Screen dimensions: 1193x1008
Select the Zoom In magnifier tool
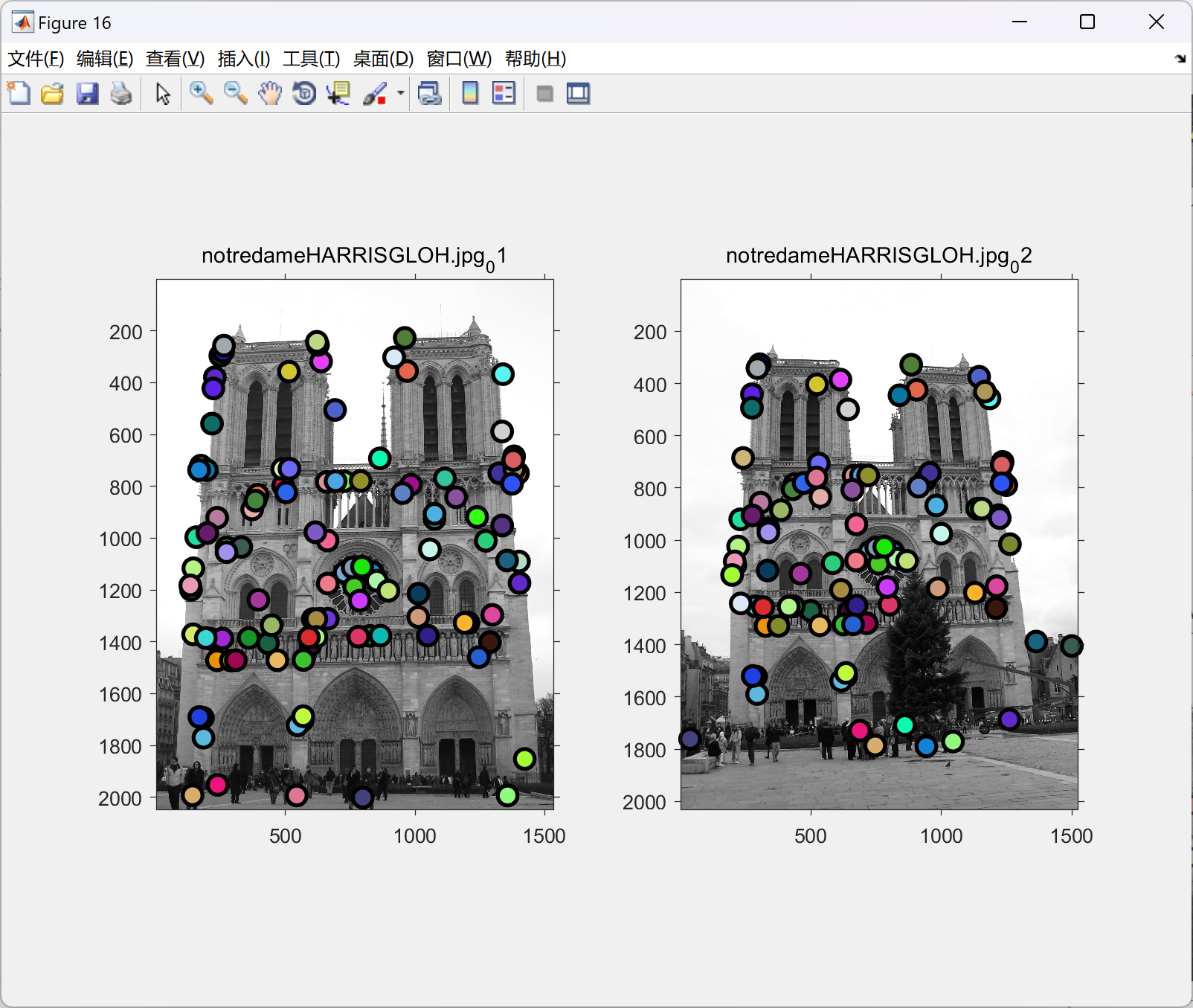pyautogui.click(x=201, y=94)
